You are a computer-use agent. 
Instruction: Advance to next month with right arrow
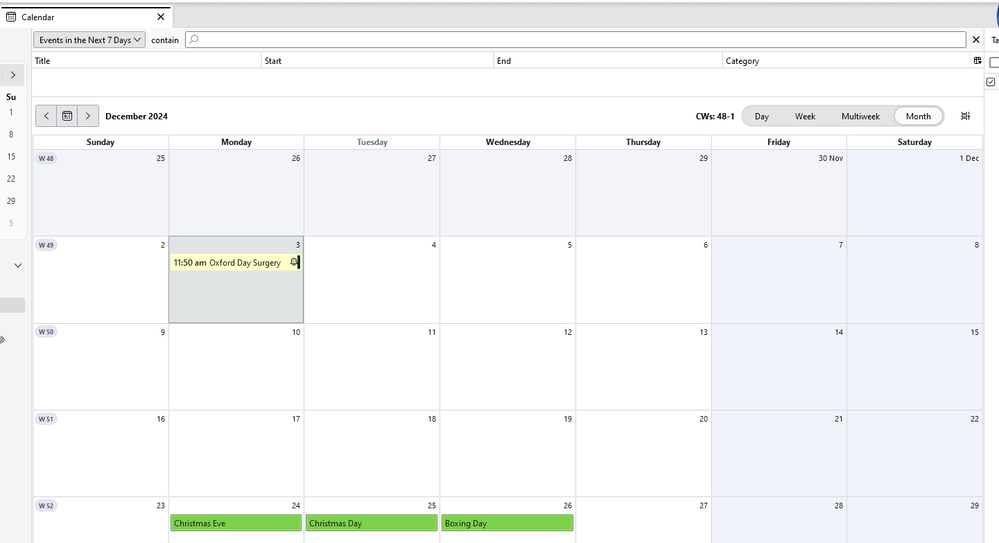pyautogui.click(x=88, y=116)
